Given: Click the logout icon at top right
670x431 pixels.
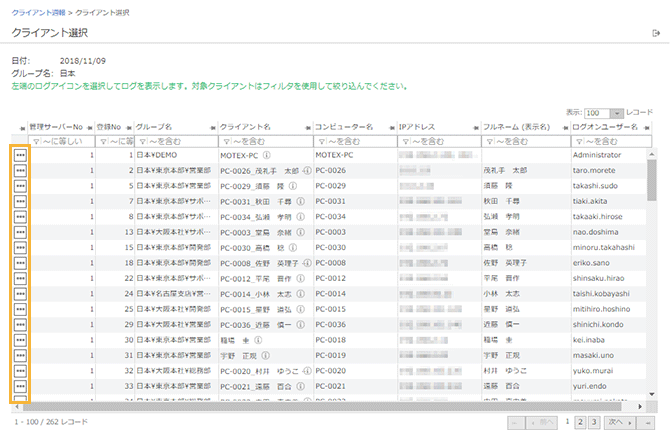Looking at the screenshot, I should click(x=655, y=34).
